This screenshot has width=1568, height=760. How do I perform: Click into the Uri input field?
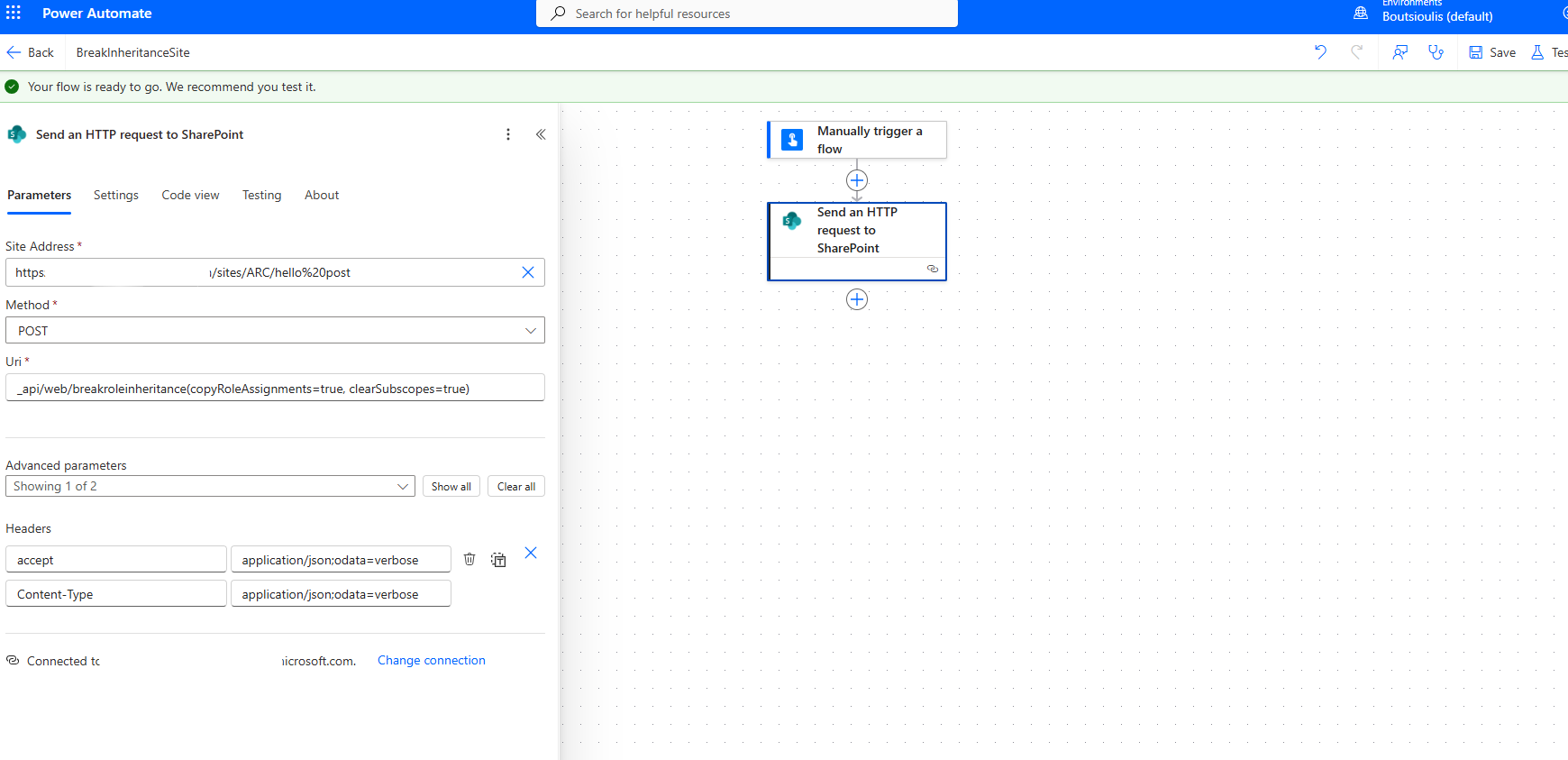tap(275, 389)
